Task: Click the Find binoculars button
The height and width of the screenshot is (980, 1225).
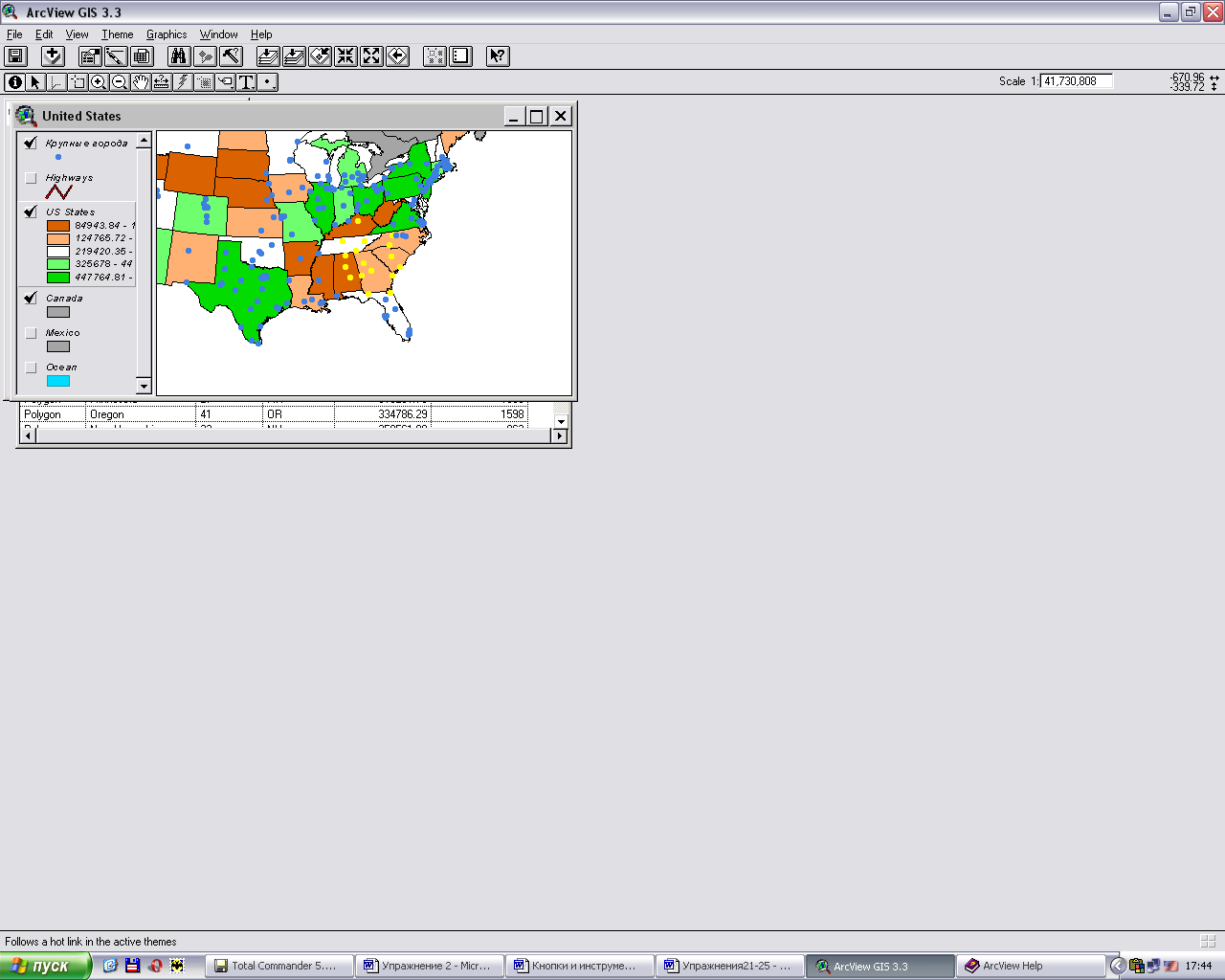Action: 179,56
